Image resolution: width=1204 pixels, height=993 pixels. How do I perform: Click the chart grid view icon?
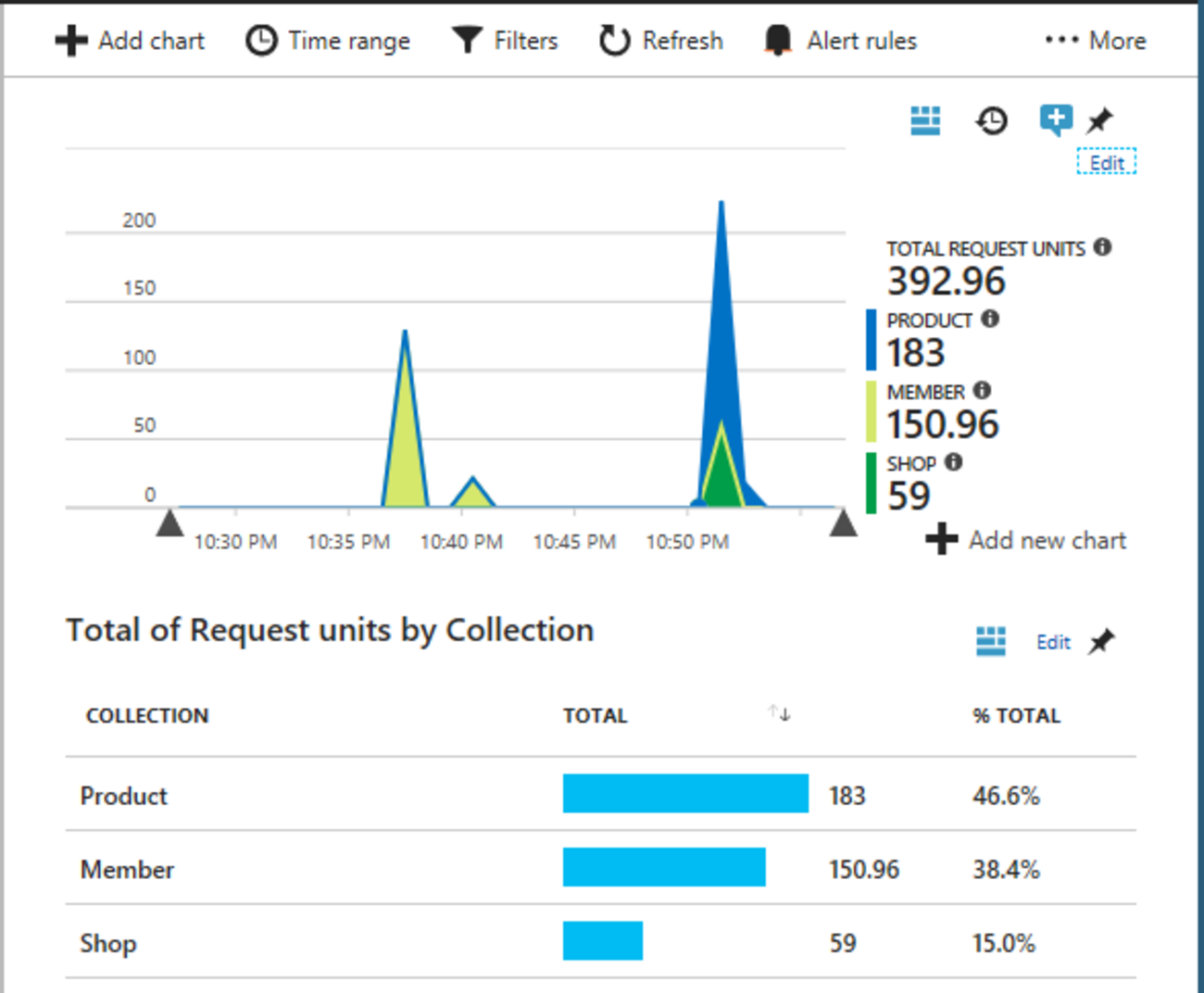click(x=924, y=120)
